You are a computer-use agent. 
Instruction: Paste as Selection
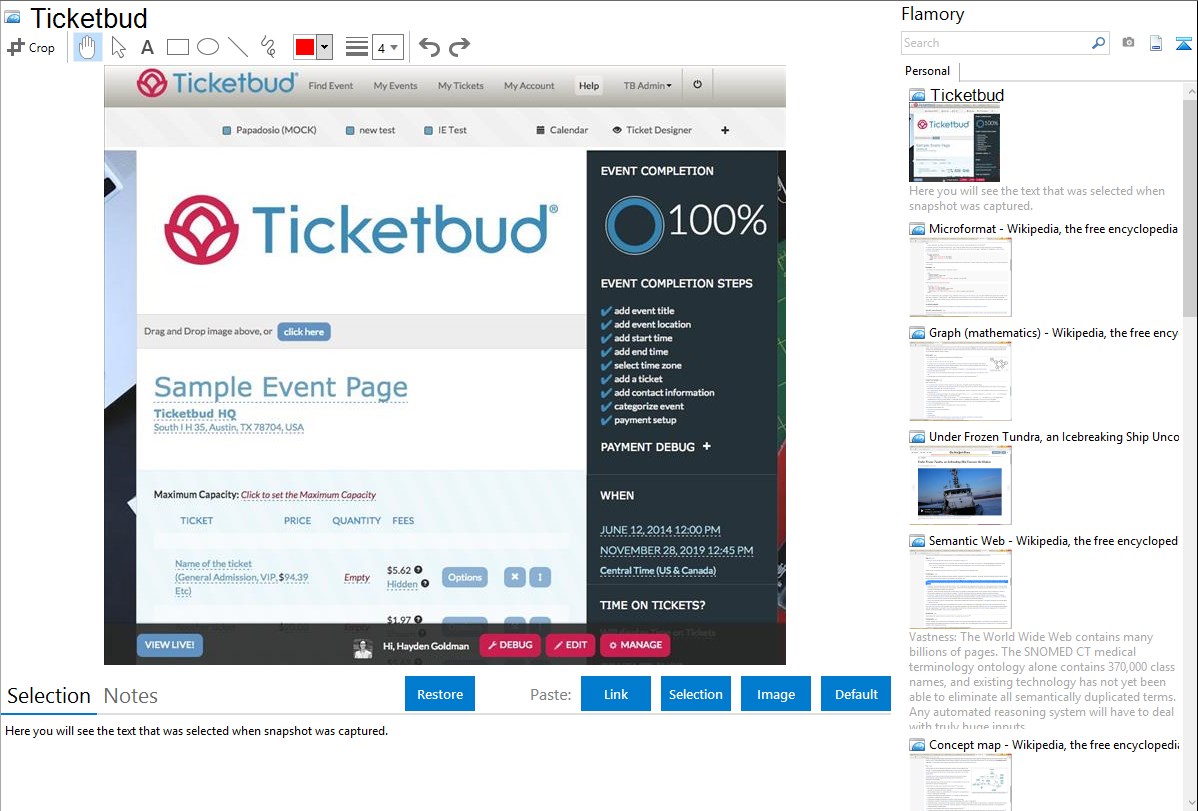point(696,694)
